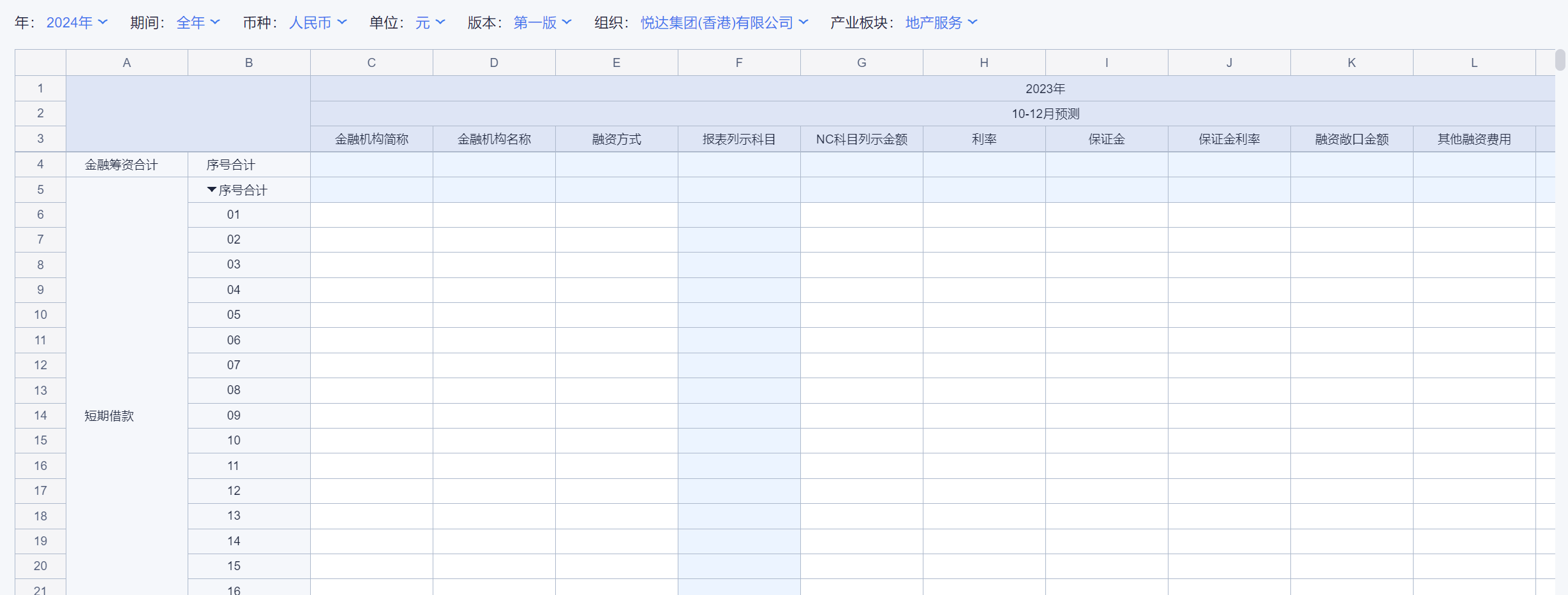This screenshot has width=1568, height=595.
Task: Change the 单位 元 dropdown
Action: 430,23
